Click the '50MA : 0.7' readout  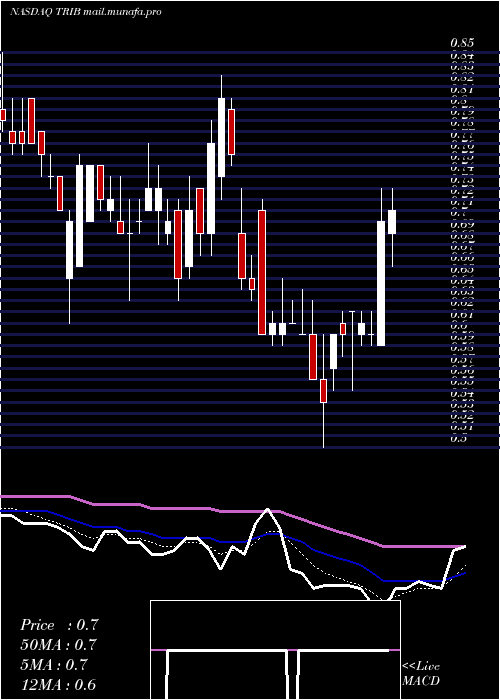pyautogui.click(x=59, y=645)
